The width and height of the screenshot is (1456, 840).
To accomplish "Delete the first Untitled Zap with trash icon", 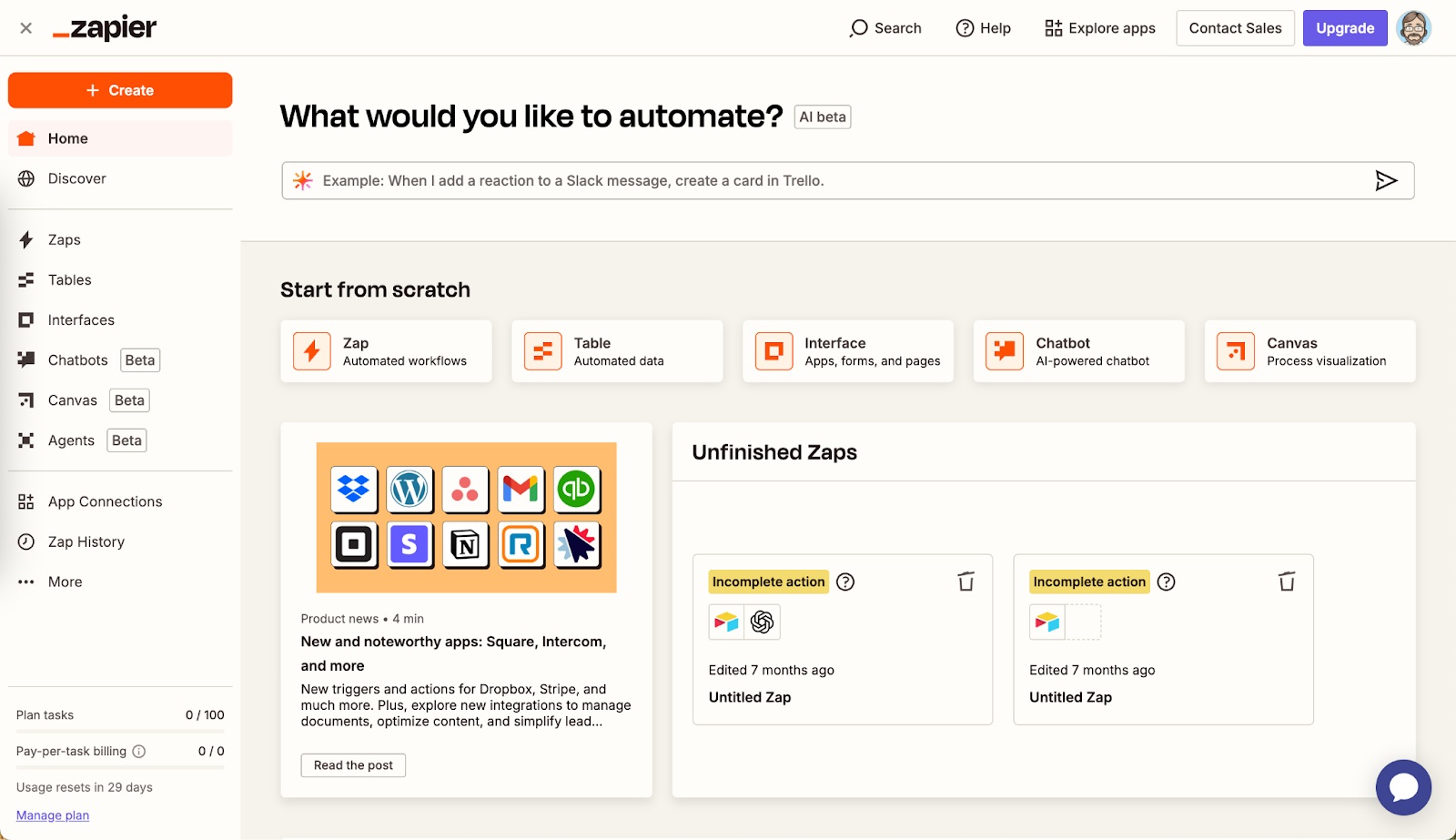I will (x=966, y=582).
